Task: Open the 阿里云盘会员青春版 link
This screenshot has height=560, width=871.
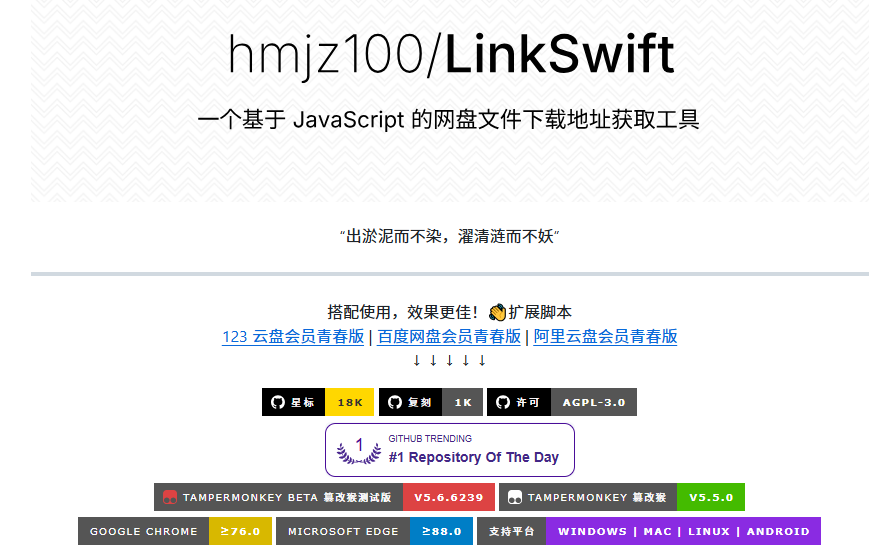Action: pos(605,337)
